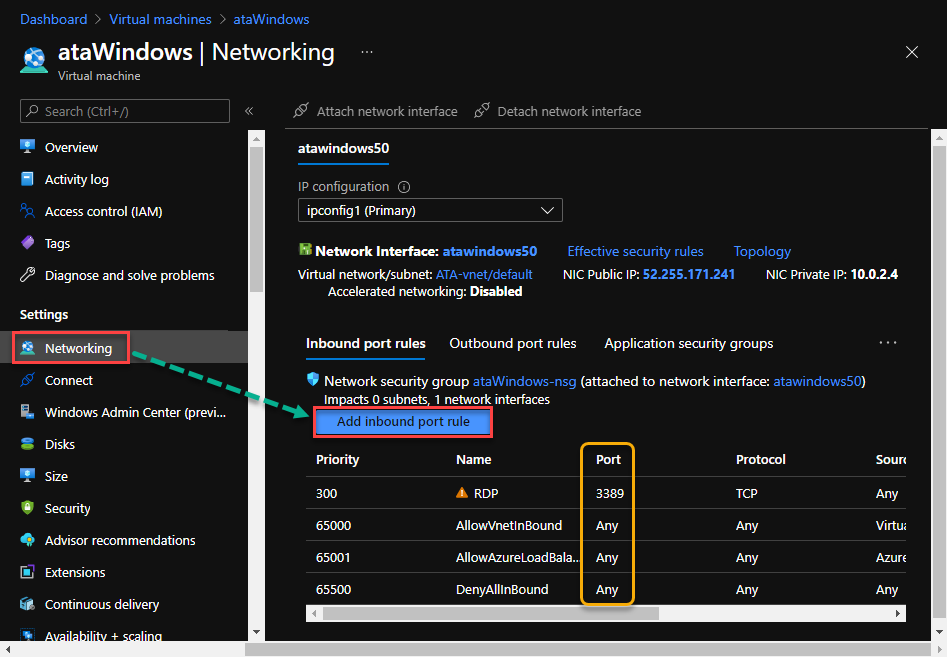Click the search magnifier icon

(x=33, y=111)
